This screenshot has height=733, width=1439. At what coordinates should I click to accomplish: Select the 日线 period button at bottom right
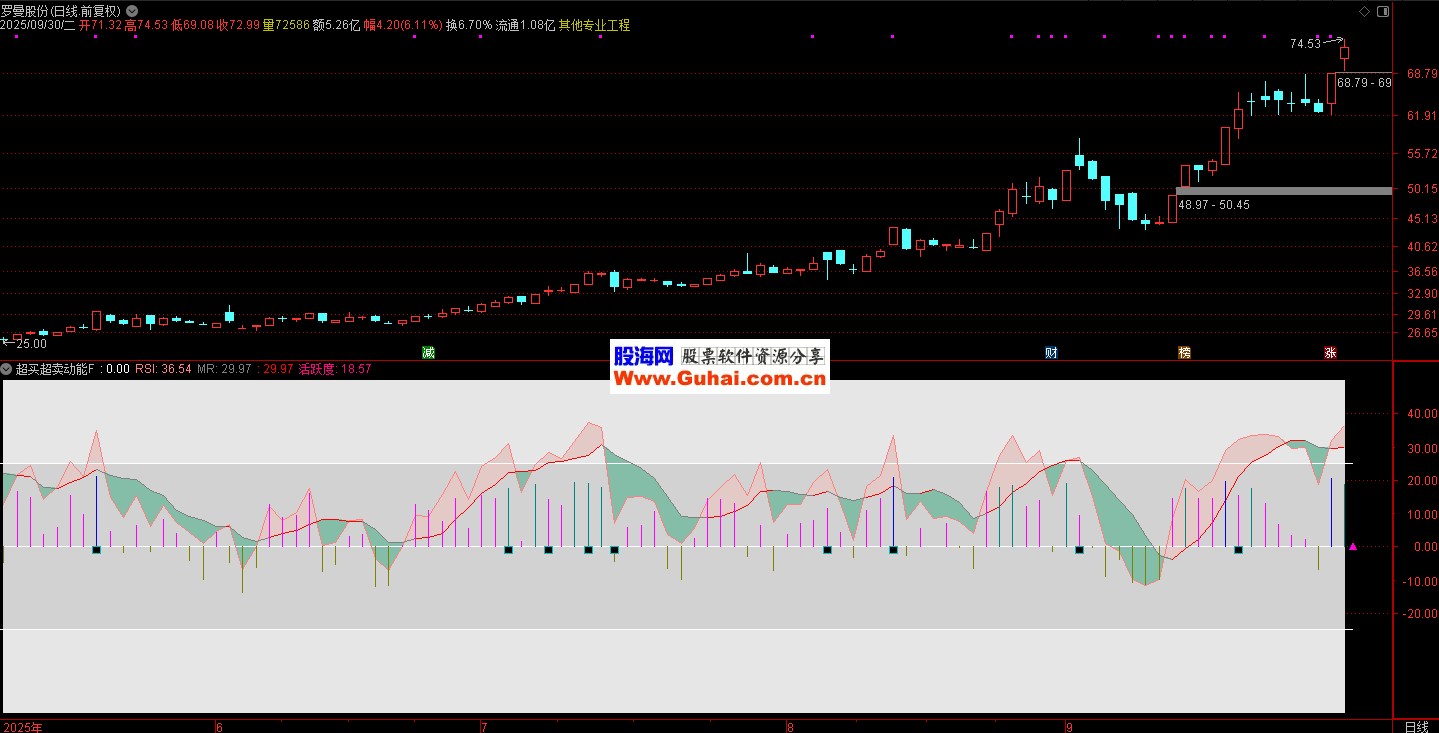(x=1416, y=726)
